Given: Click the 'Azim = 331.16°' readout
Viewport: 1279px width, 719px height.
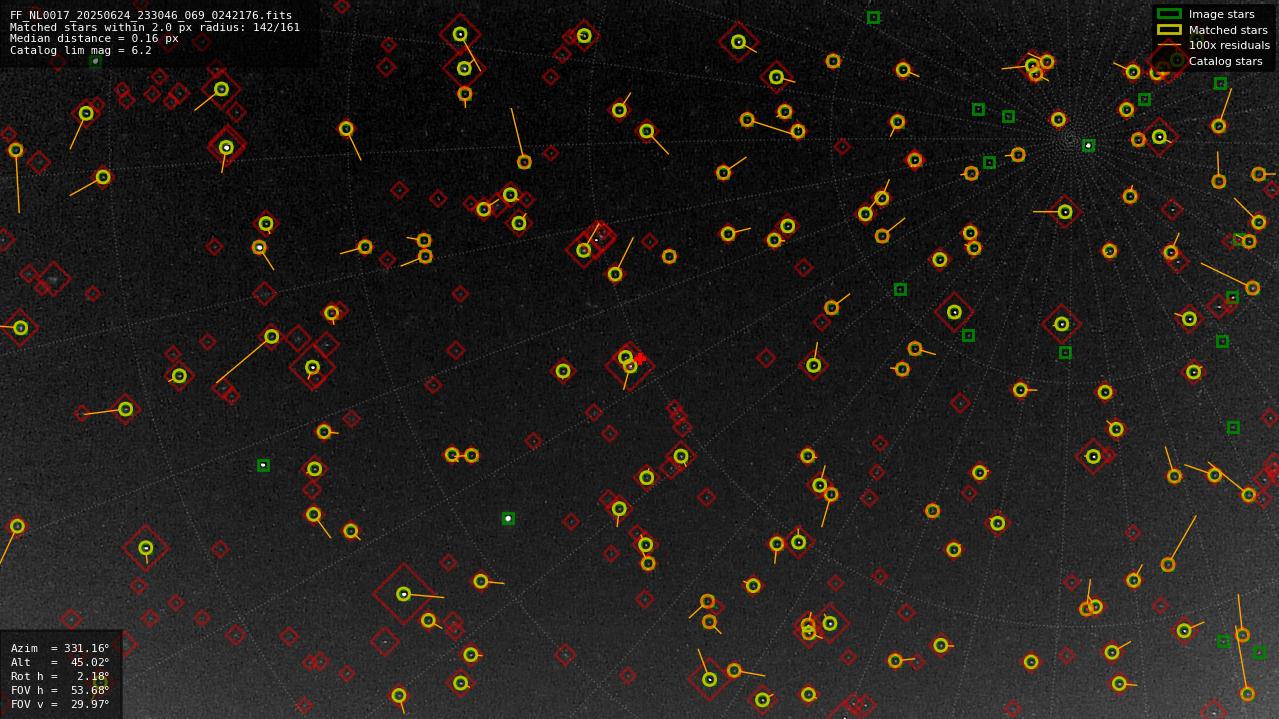Looking at the screenshot, I should pos(60,648).
